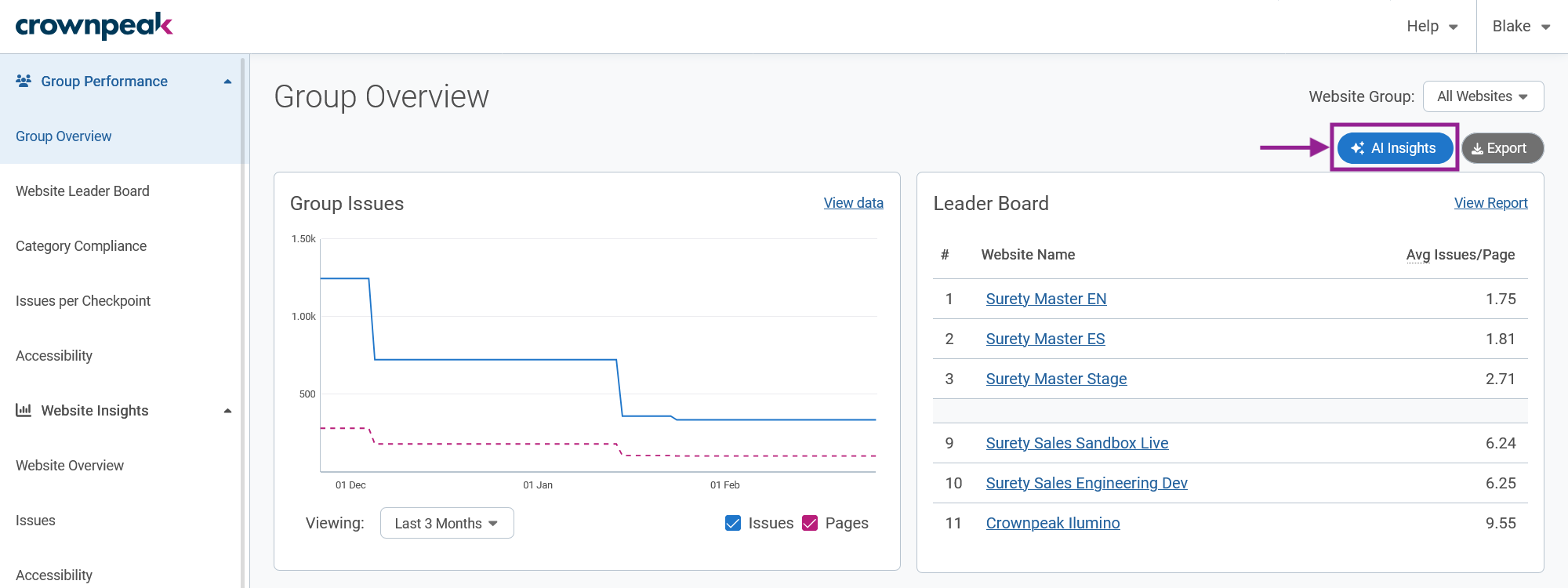Go to Category Compliance page
Screen dimensions: 1568x588
(81, 246)
